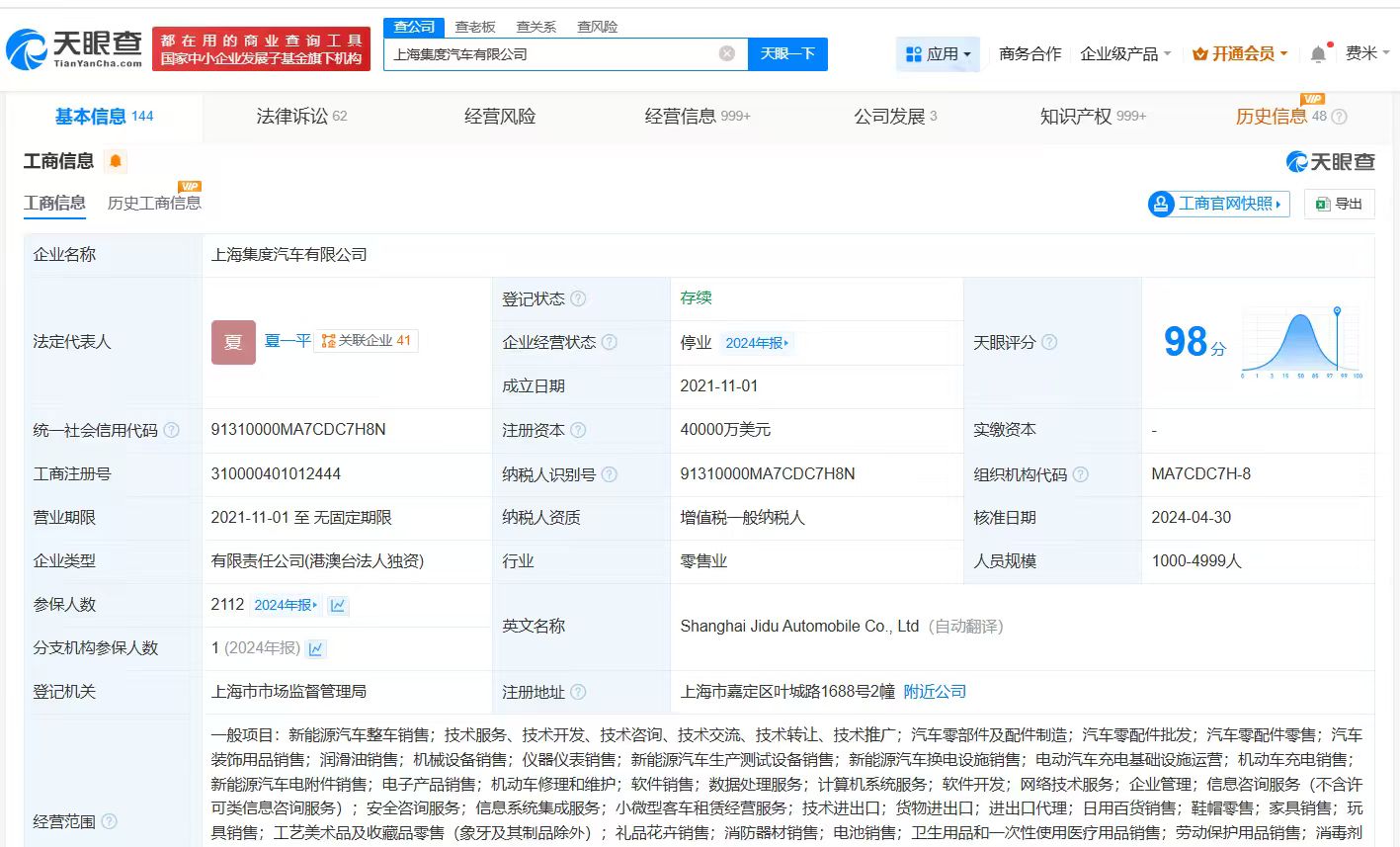Open 商务合作 link
The height and width of the screenshot is (847, 1400).
click(x=1029, y=53)
